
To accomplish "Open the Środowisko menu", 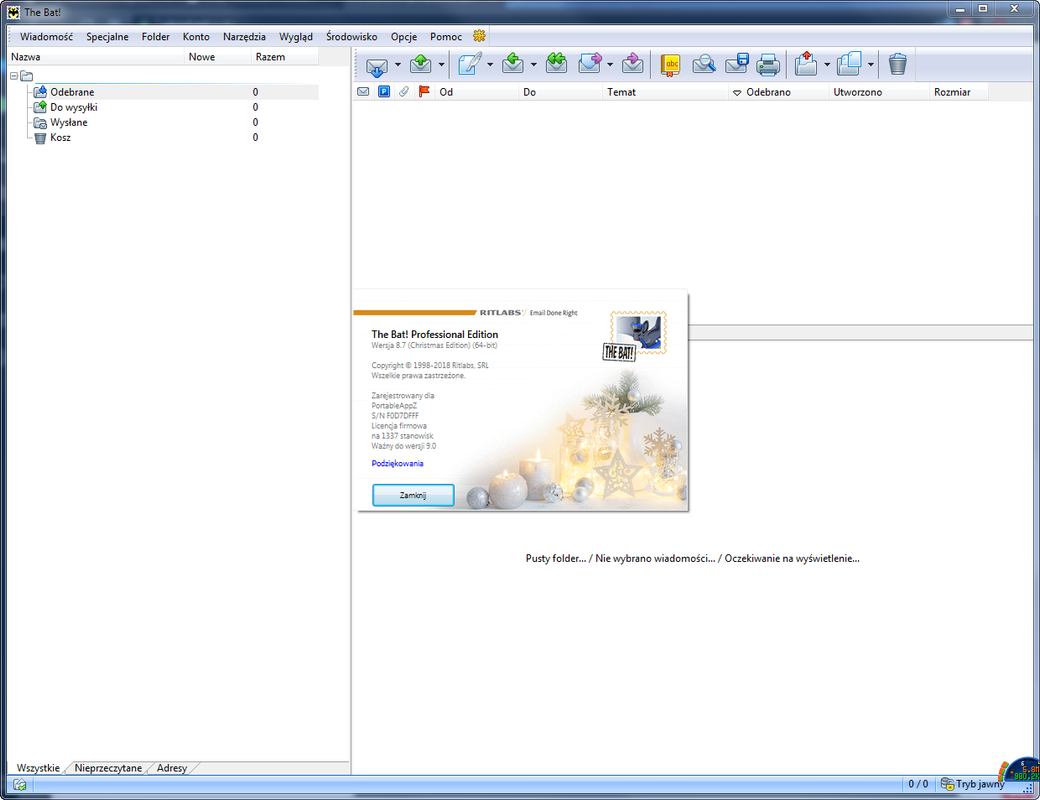I will point(352,36).
